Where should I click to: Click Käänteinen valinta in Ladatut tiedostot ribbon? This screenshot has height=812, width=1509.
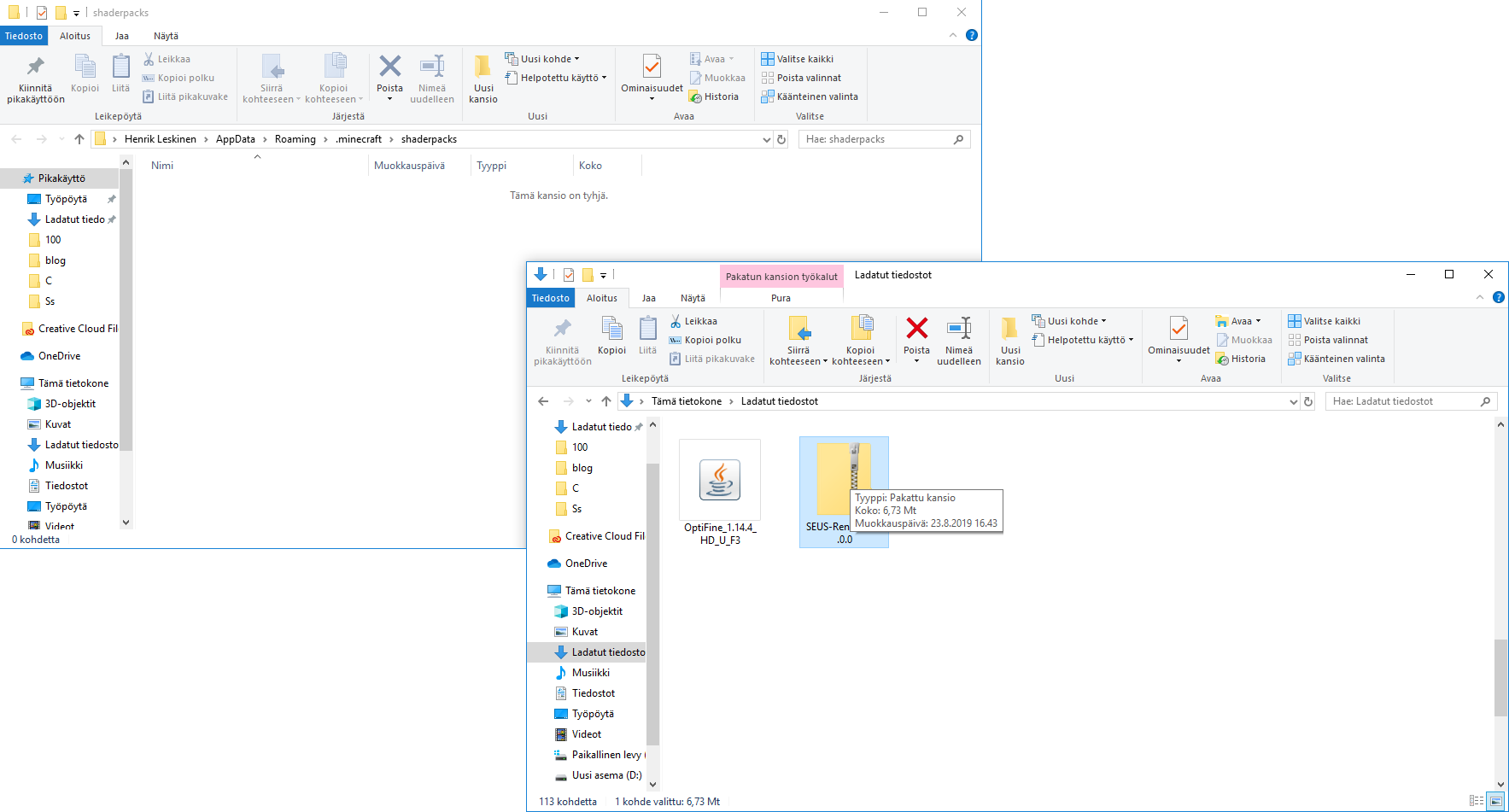(x=1336, y=359)
